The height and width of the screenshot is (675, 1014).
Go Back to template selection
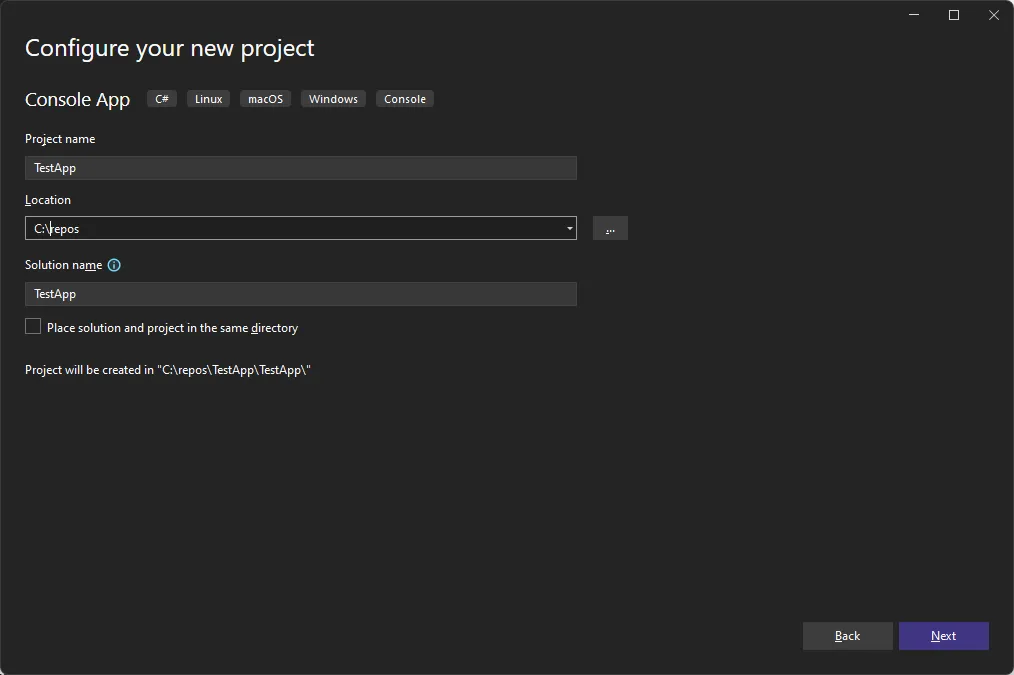click(x=847, y=636)
